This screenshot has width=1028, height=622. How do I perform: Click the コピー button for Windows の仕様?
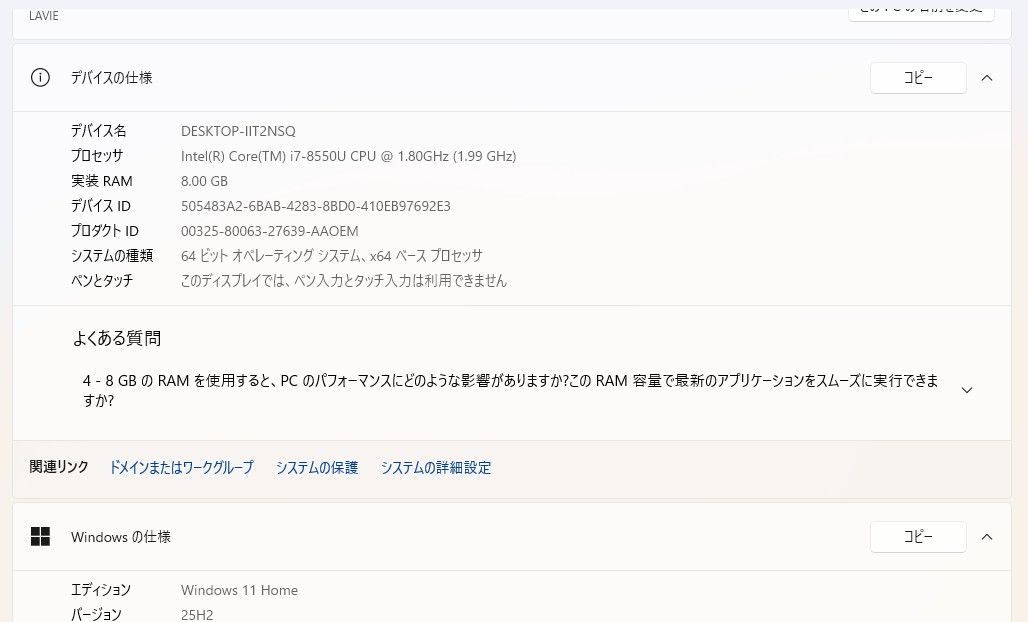917,536
